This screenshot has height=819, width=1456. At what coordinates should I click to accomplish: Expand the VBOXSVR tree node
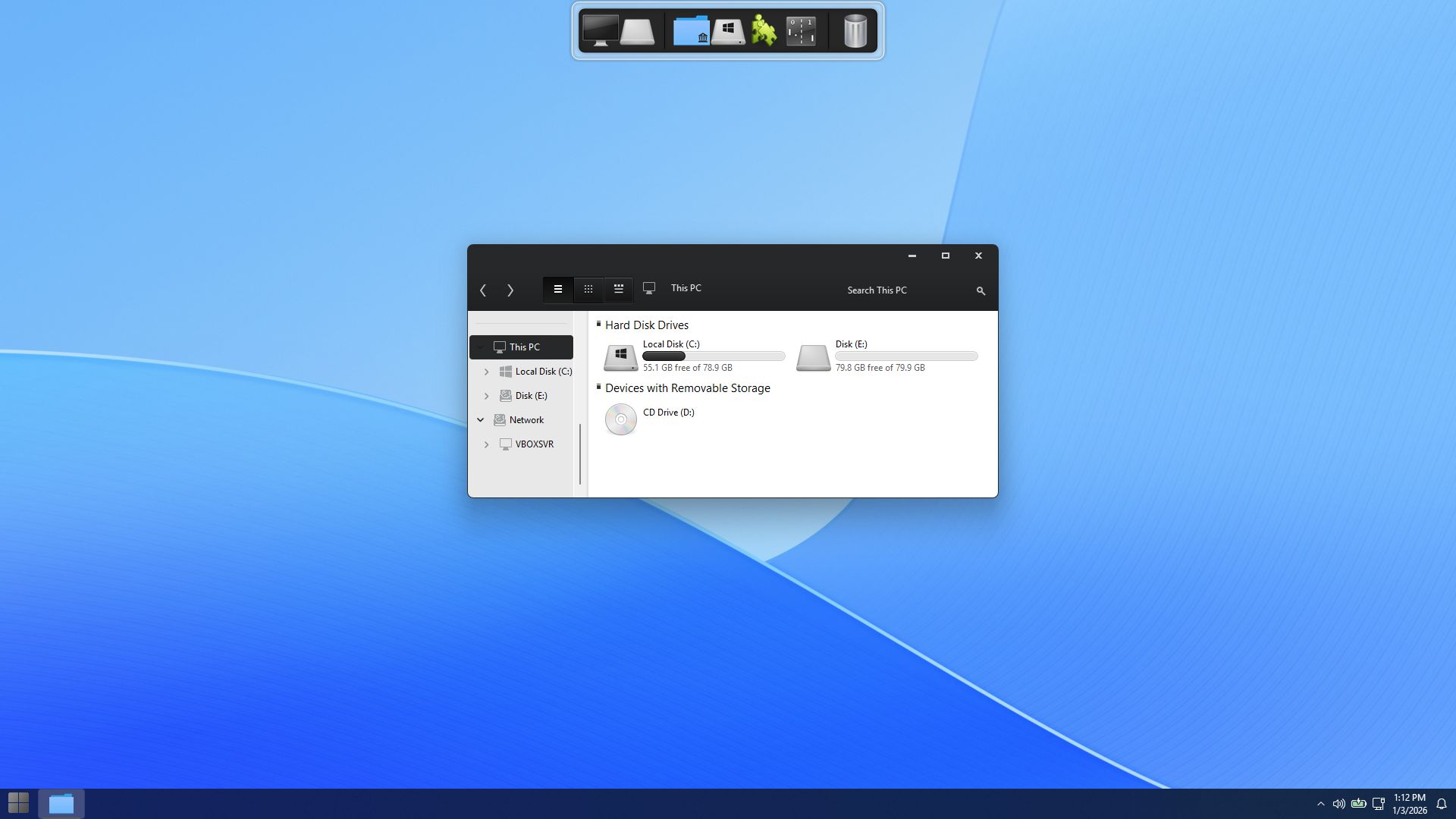[486, 444]
